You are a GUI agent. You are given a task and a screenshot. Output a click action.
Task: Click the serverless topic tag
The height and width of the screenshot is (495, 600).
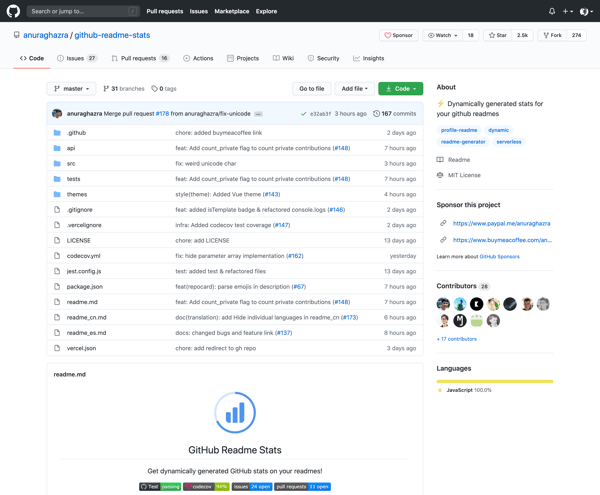509,142
